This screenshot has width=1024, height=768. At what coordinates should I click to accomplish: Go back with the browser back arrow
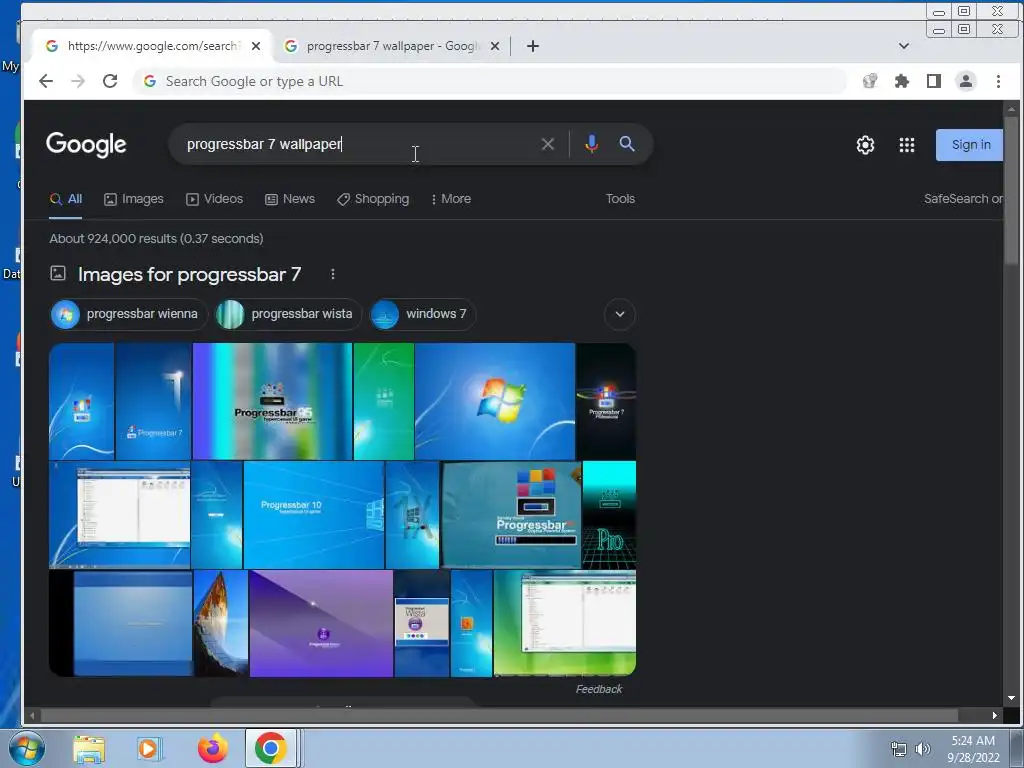46,81
